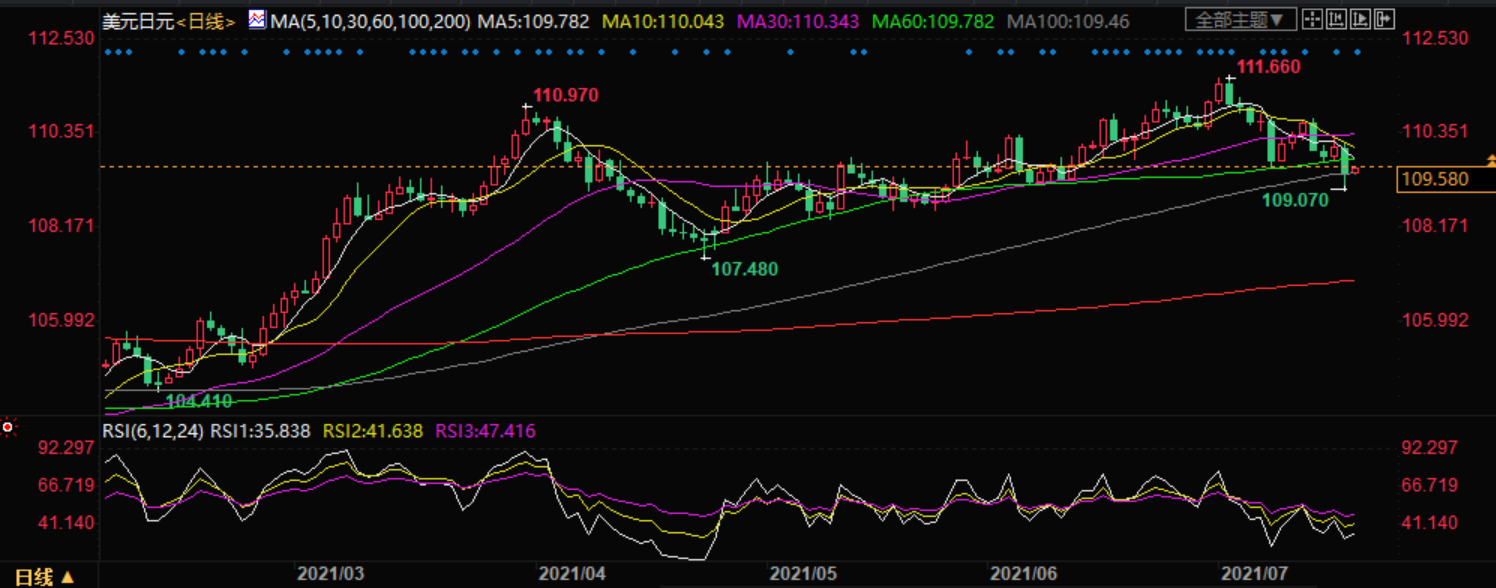
Task: Click the rightmost exit-arrow chart icon
Action: pyautogui.click(x=1385, y=19)
